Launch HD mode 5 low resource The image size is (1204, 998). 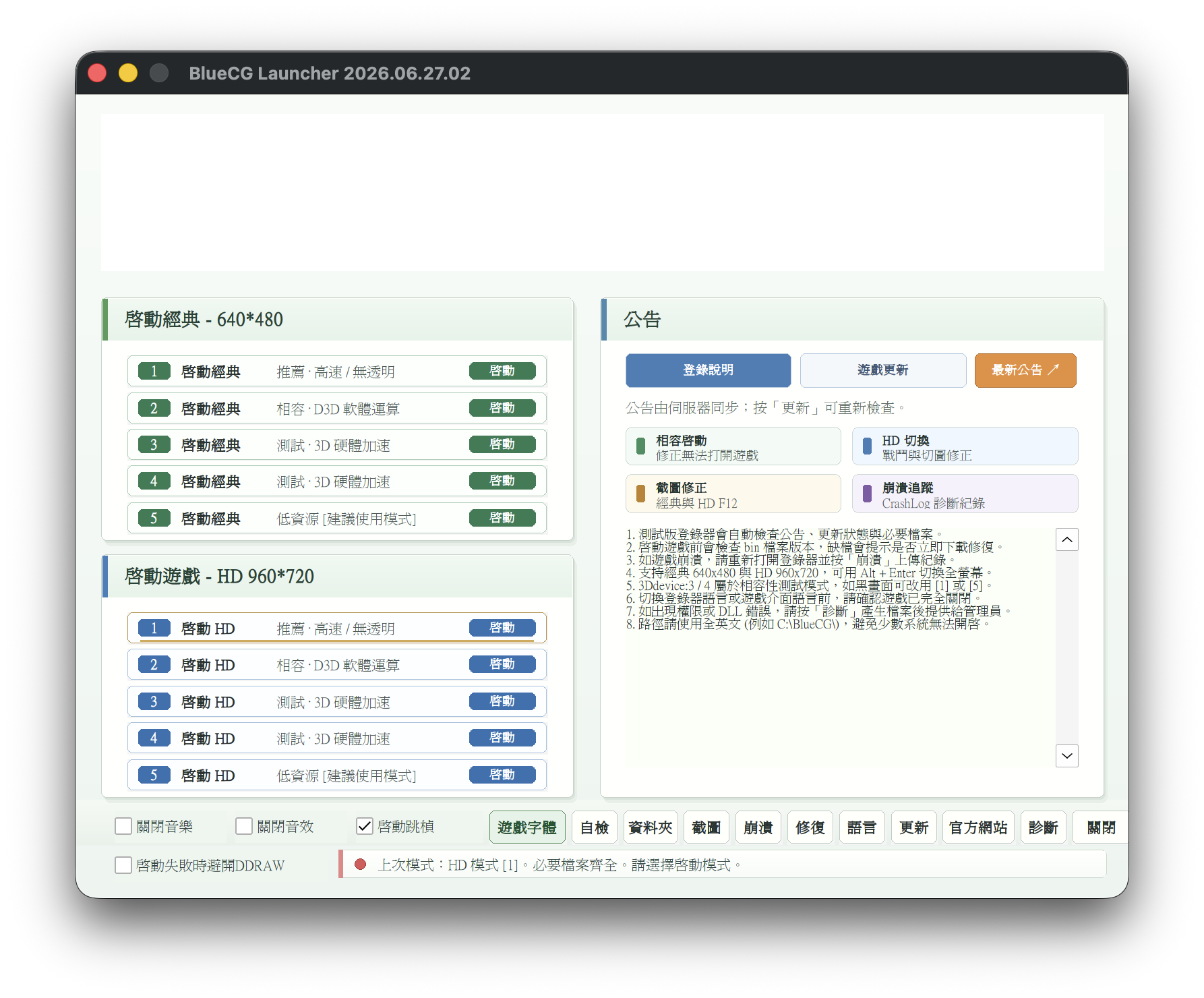pos(502,775)
